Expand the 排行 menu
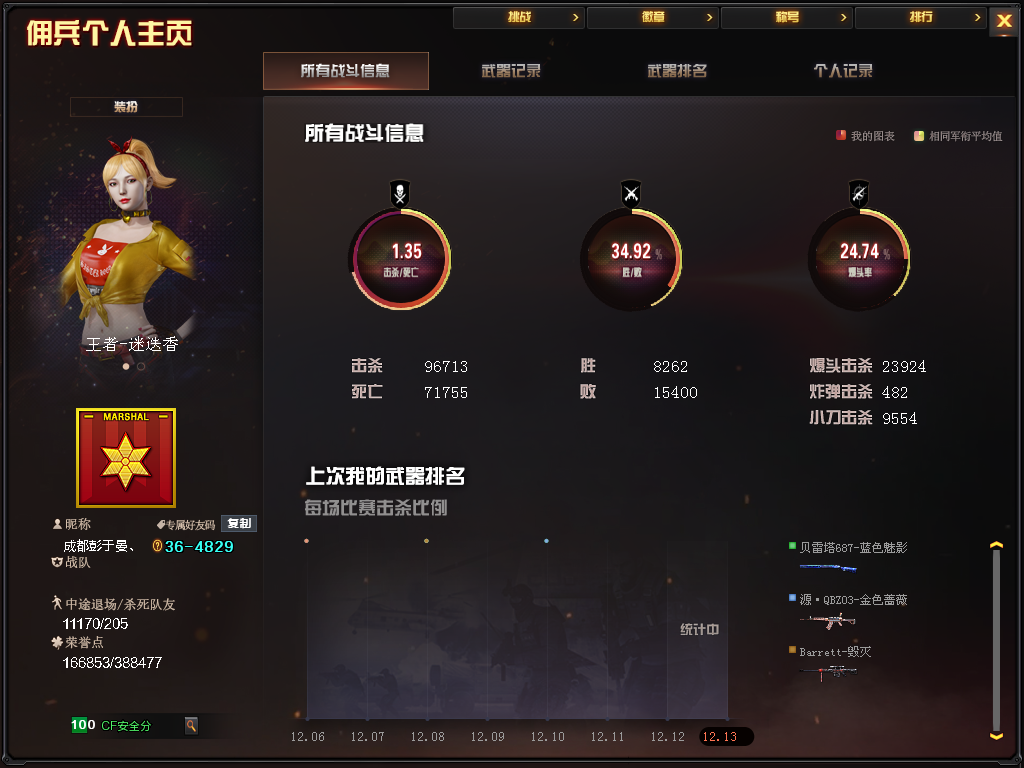Image resolution: width=1024 pixels, height=768 pixels. click(x=921, y=18)
